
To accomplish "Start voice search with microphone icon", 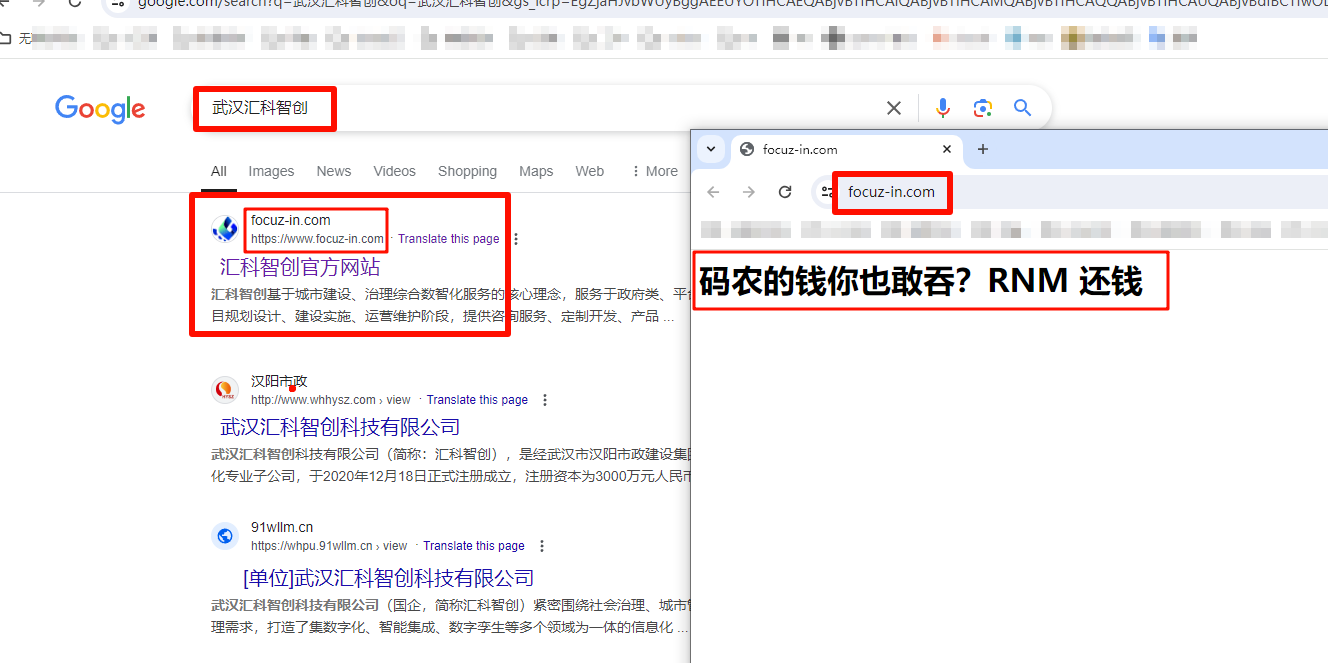I will click(x=942, y=108).
